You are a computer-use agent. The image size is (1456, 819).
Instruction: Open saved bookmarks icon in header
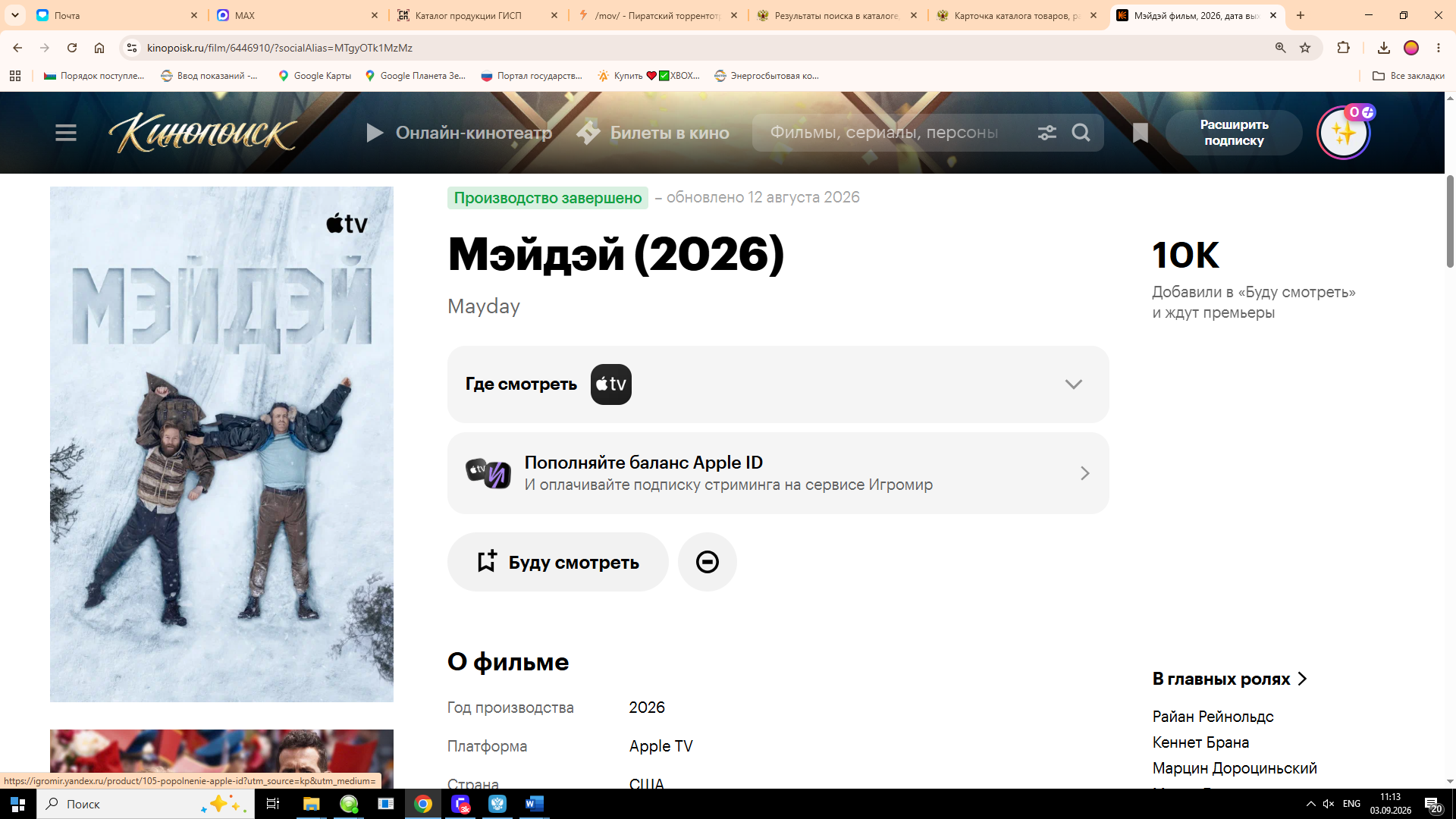[x=1140, y=133]
